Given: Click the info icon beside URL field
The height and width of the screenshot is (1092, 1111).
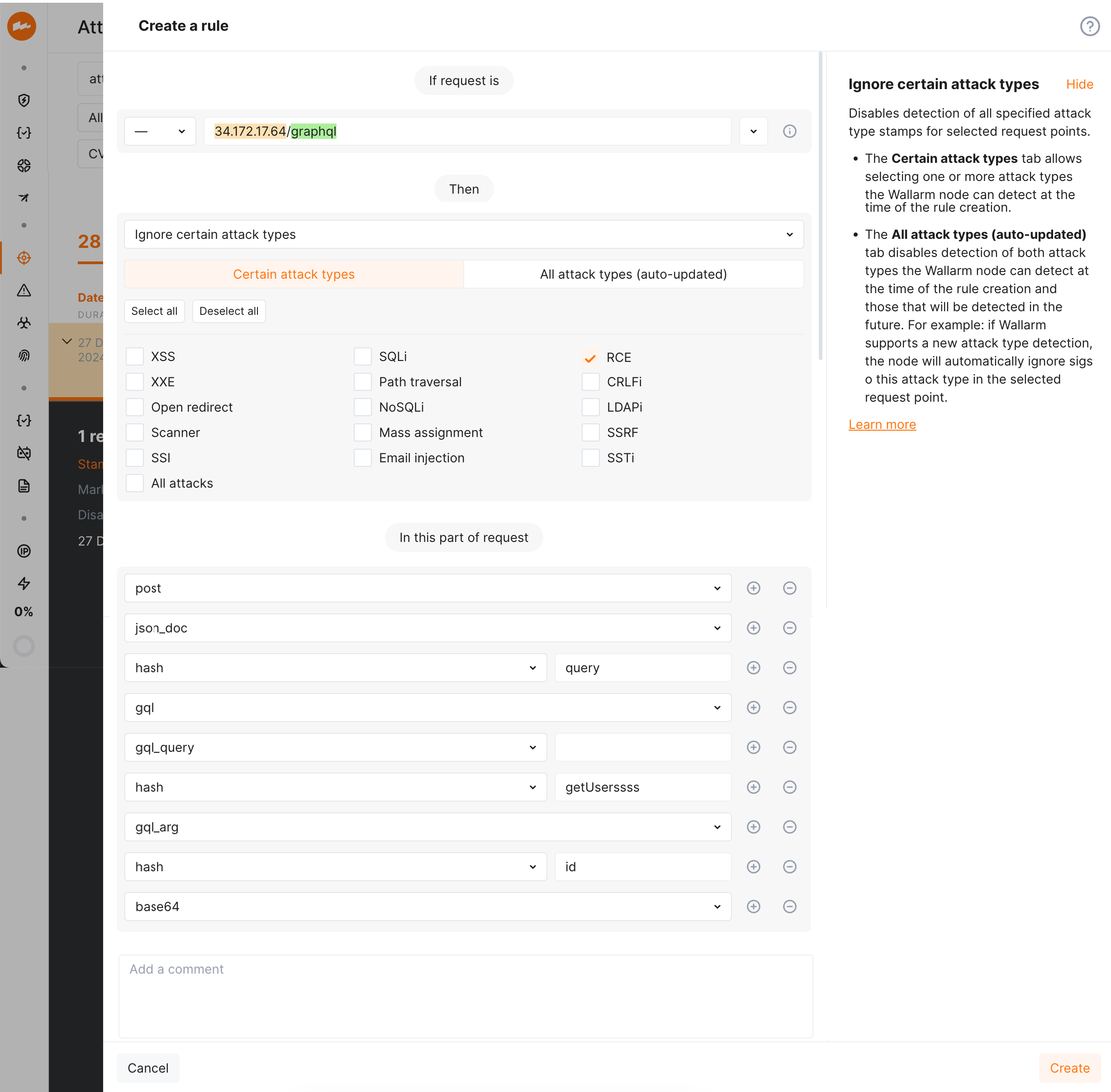Looking at the screenshot, I should coord(789,131).
